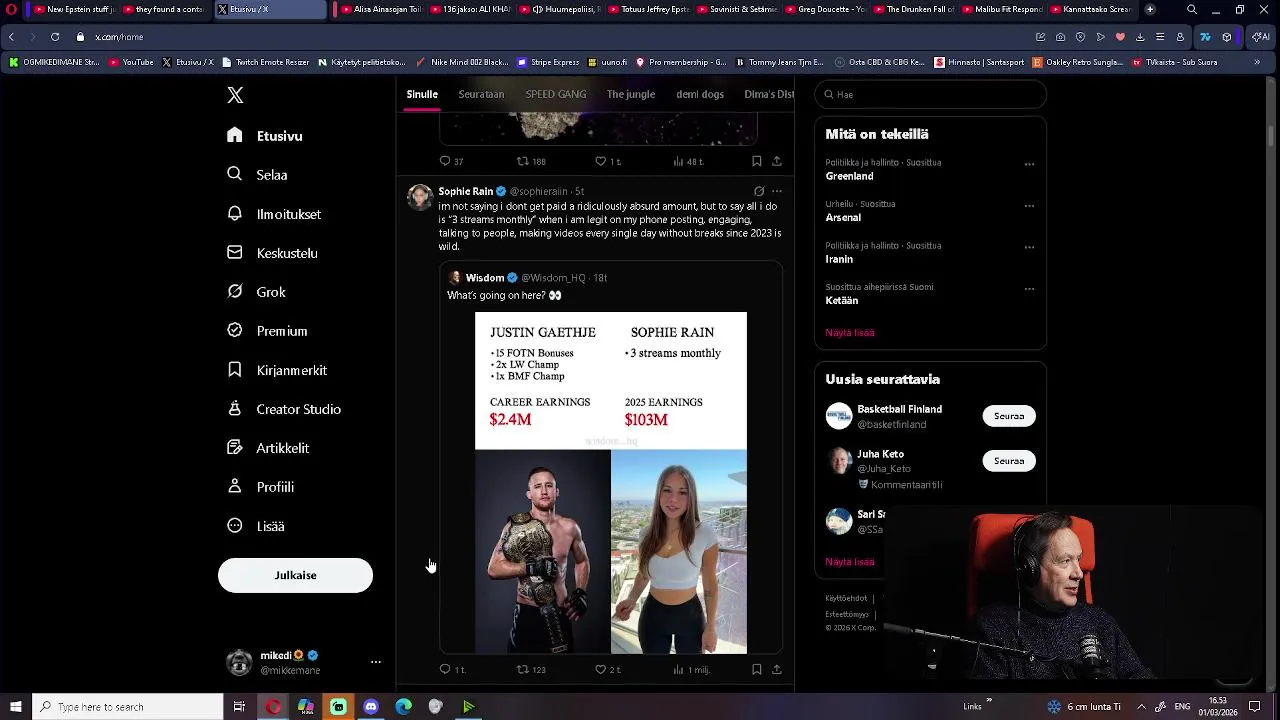Open Basketball Finland profile

coord(899,409)
